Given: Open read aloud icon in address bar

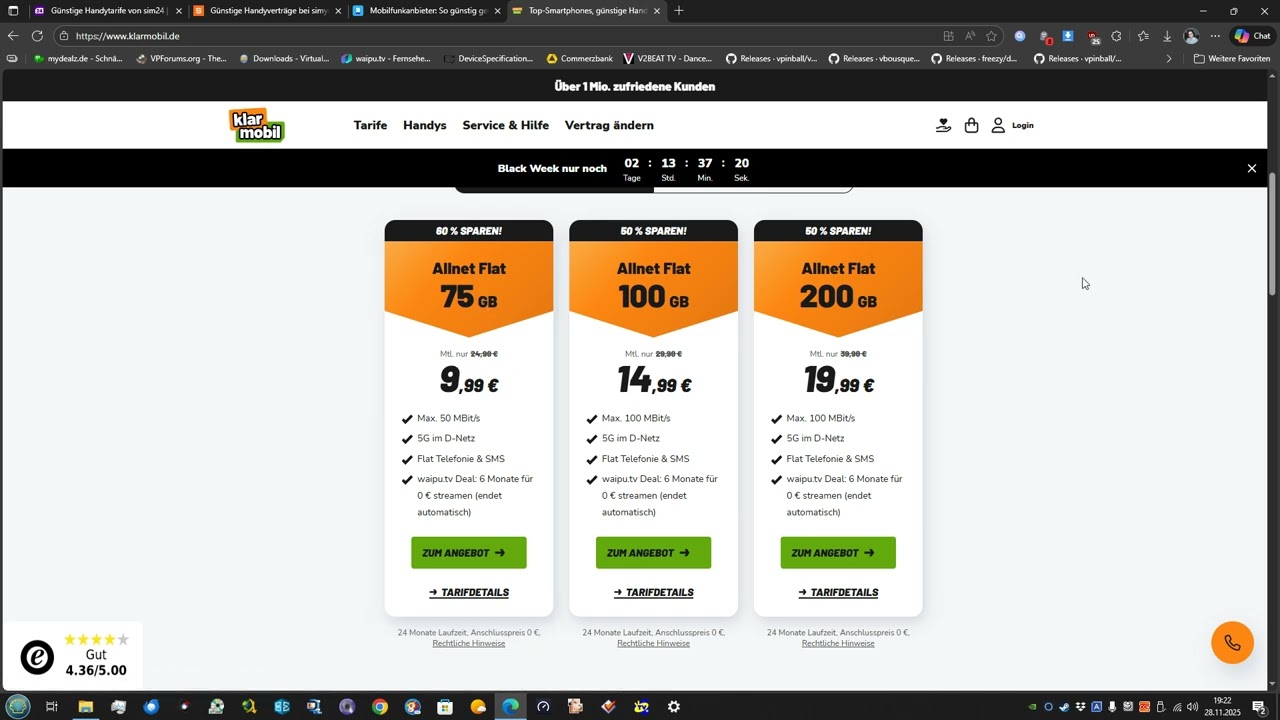Looking at the screenshot, I should click(x=970, y=36).
